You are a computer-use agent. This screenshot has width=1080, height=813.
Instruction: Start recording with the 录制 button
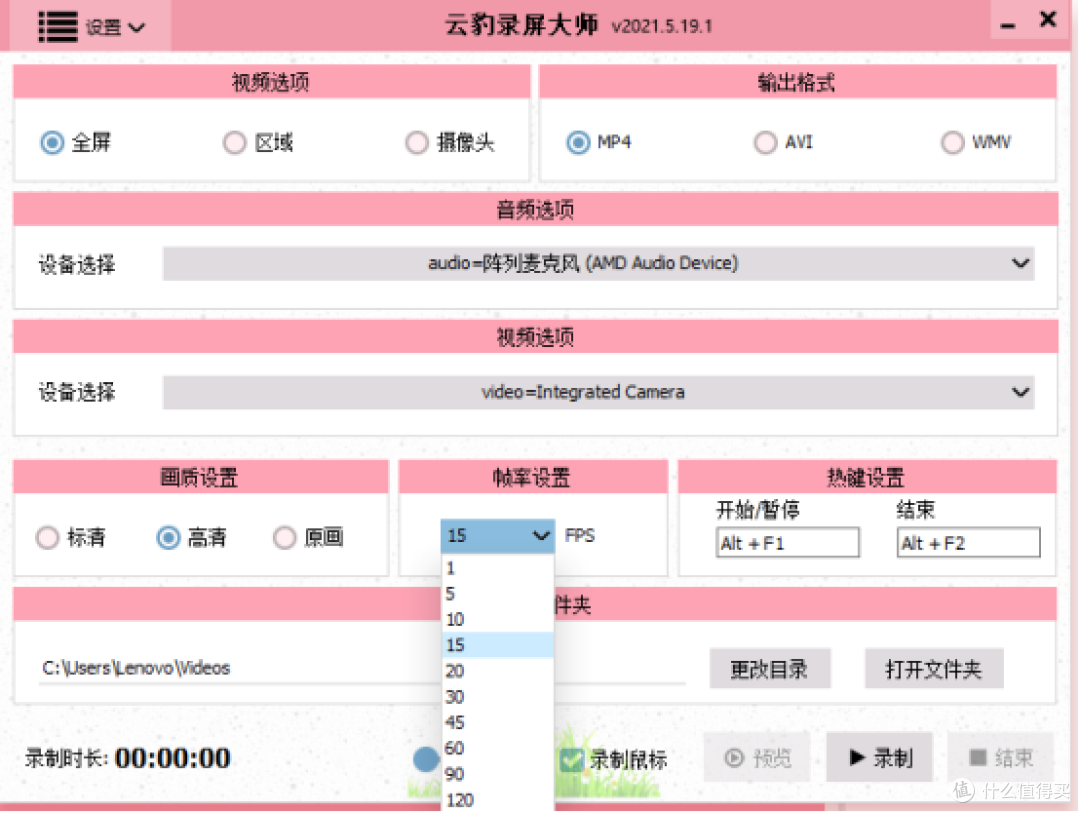(x=880, y=758)
